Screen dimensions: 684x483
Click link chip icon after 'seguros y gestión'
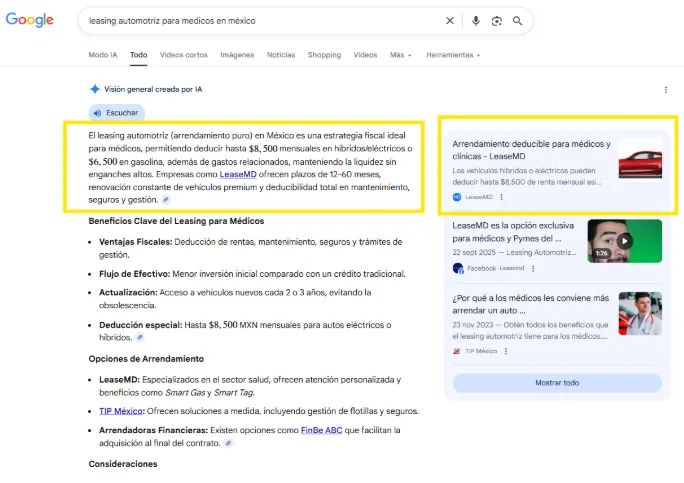coord(166,200)
